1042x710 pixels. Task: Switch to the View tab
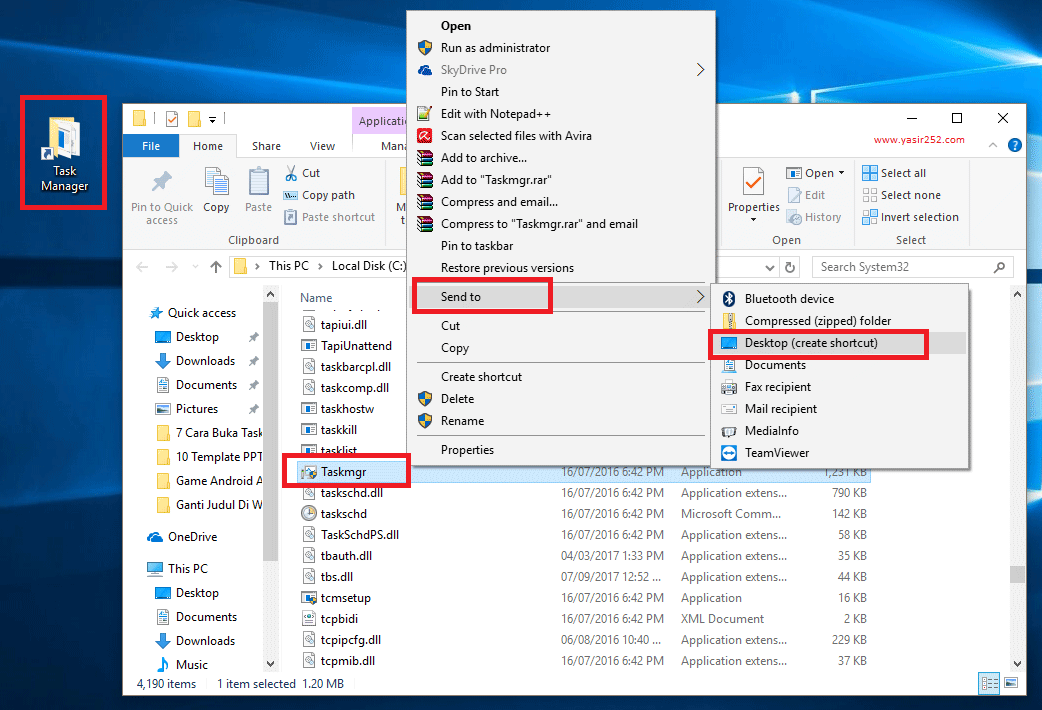click(322, 145)
